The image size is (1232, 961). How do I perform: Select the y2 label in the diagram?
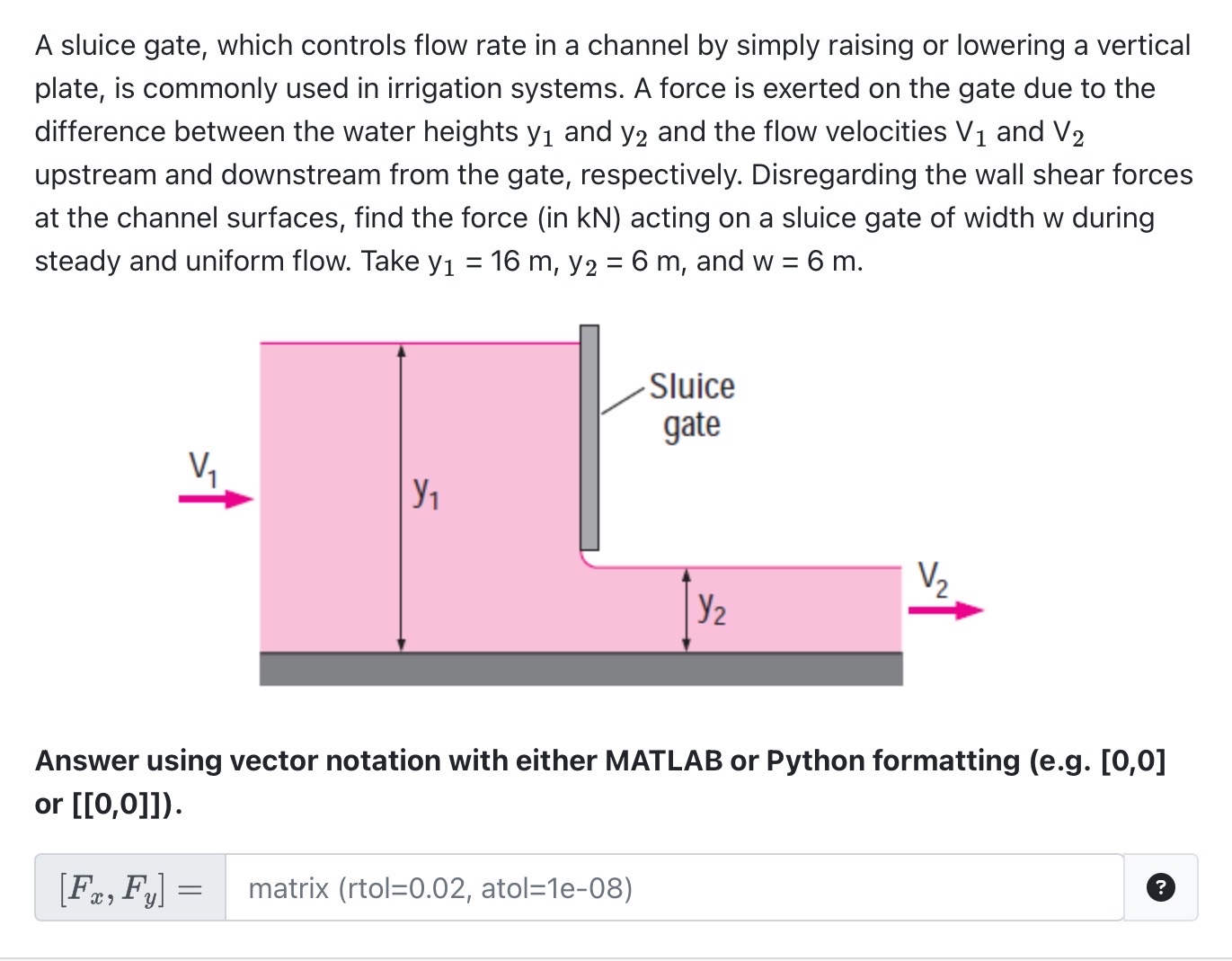pos(711,610)
